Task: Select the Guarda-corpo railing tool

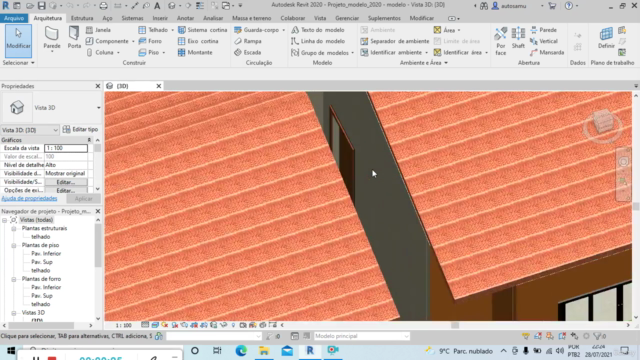Action: coord(256,30)
